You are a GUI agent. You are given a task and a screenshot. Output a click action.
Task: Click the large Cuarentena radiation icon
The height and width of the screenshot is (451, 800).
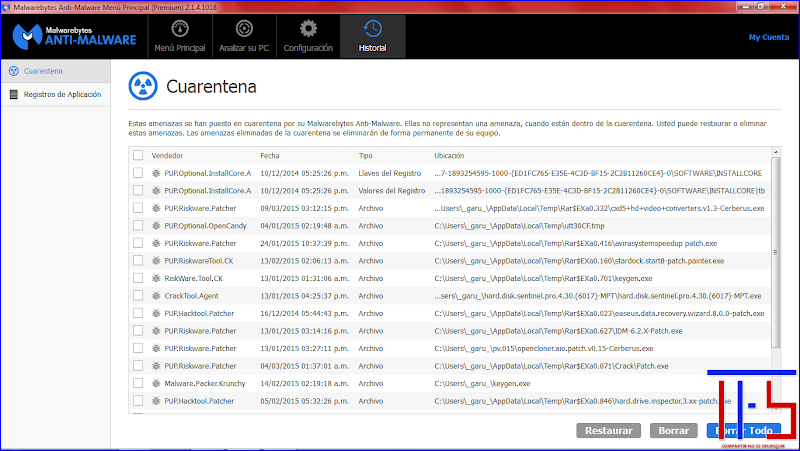point(143,86)
